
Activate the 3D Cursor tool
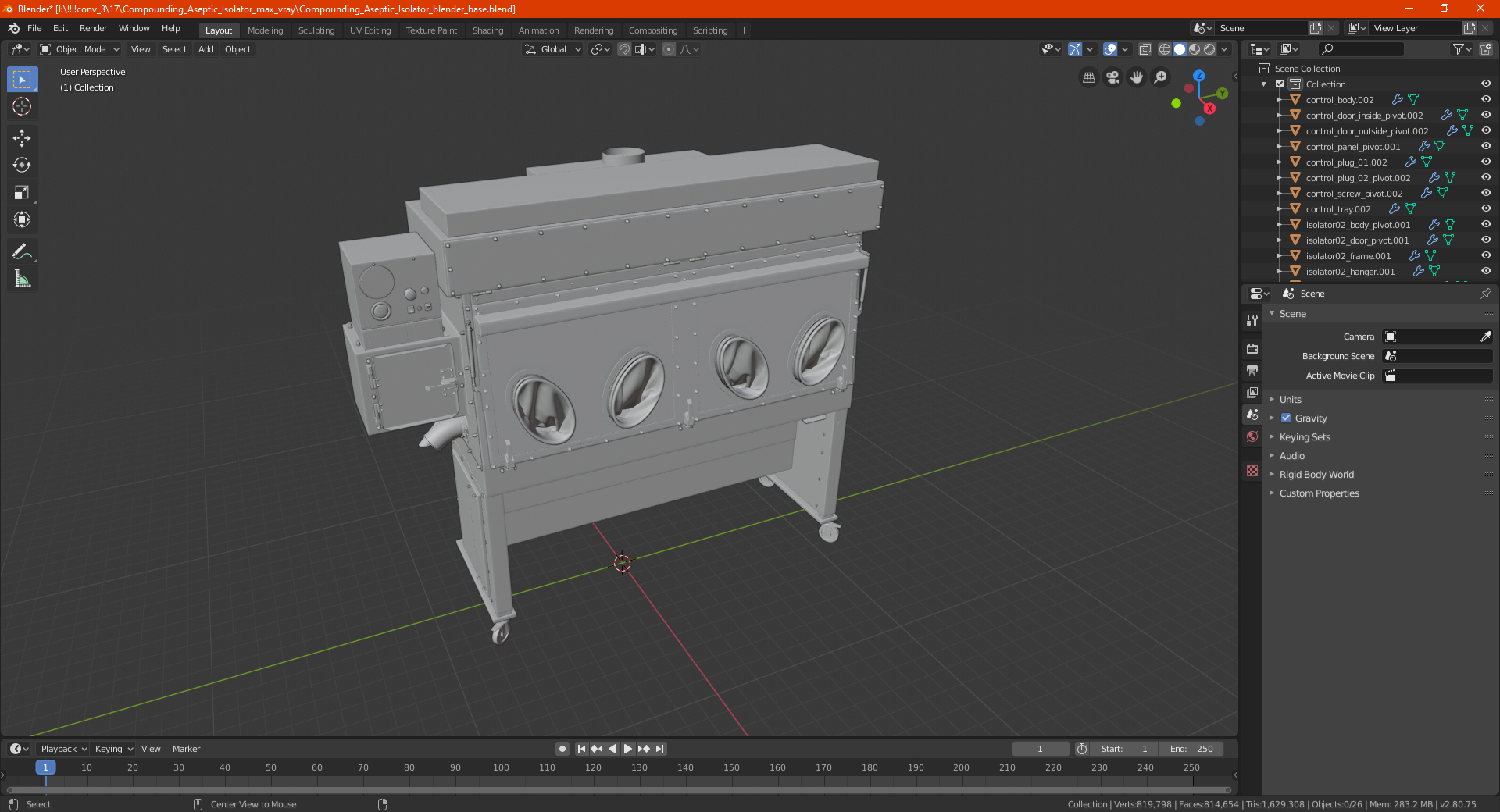pos(22,107)
